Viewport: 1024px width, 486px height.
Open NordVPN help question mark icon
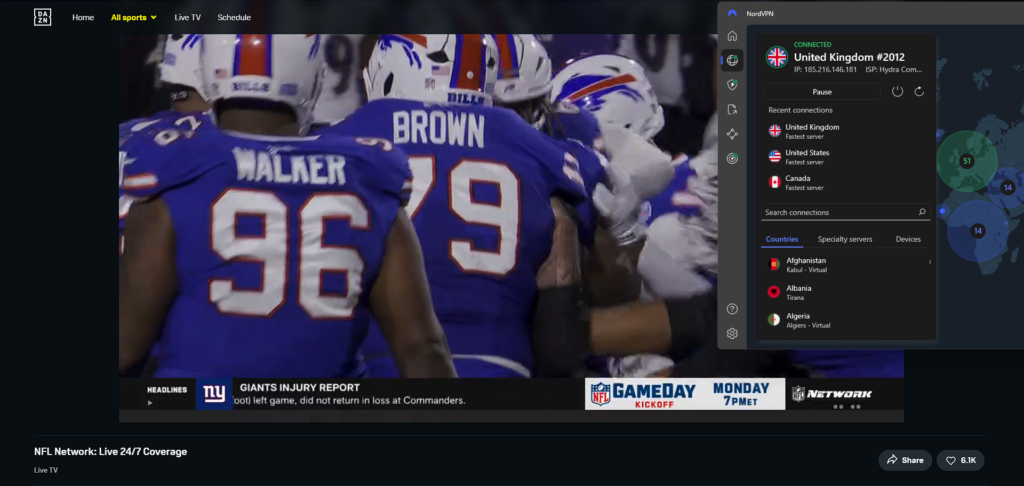(x=732, y=309)
